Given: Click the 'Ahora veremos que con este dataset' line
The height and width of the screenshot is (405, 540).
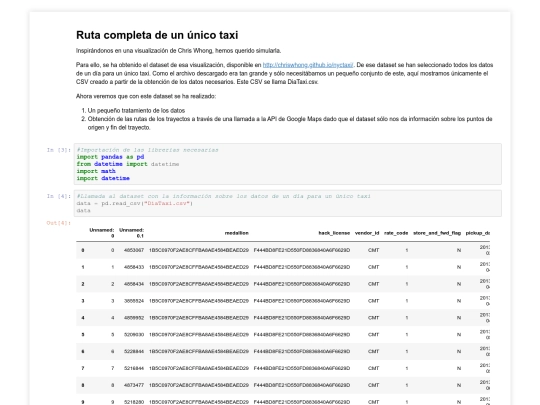Looking at the screenshot, I should [x=146, y=96].
